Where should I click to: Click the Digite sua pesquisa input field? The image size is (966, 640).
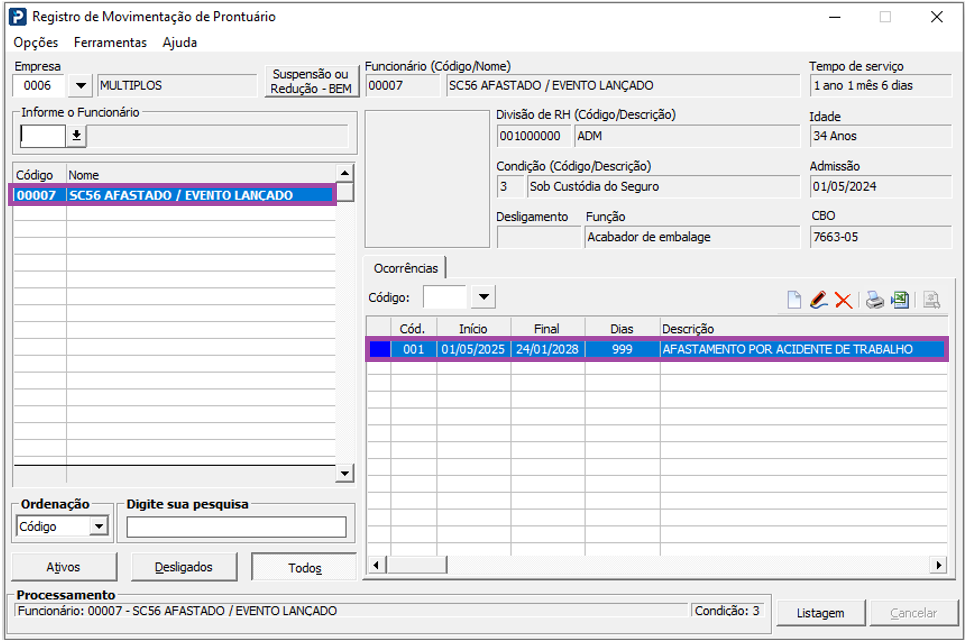237,527
